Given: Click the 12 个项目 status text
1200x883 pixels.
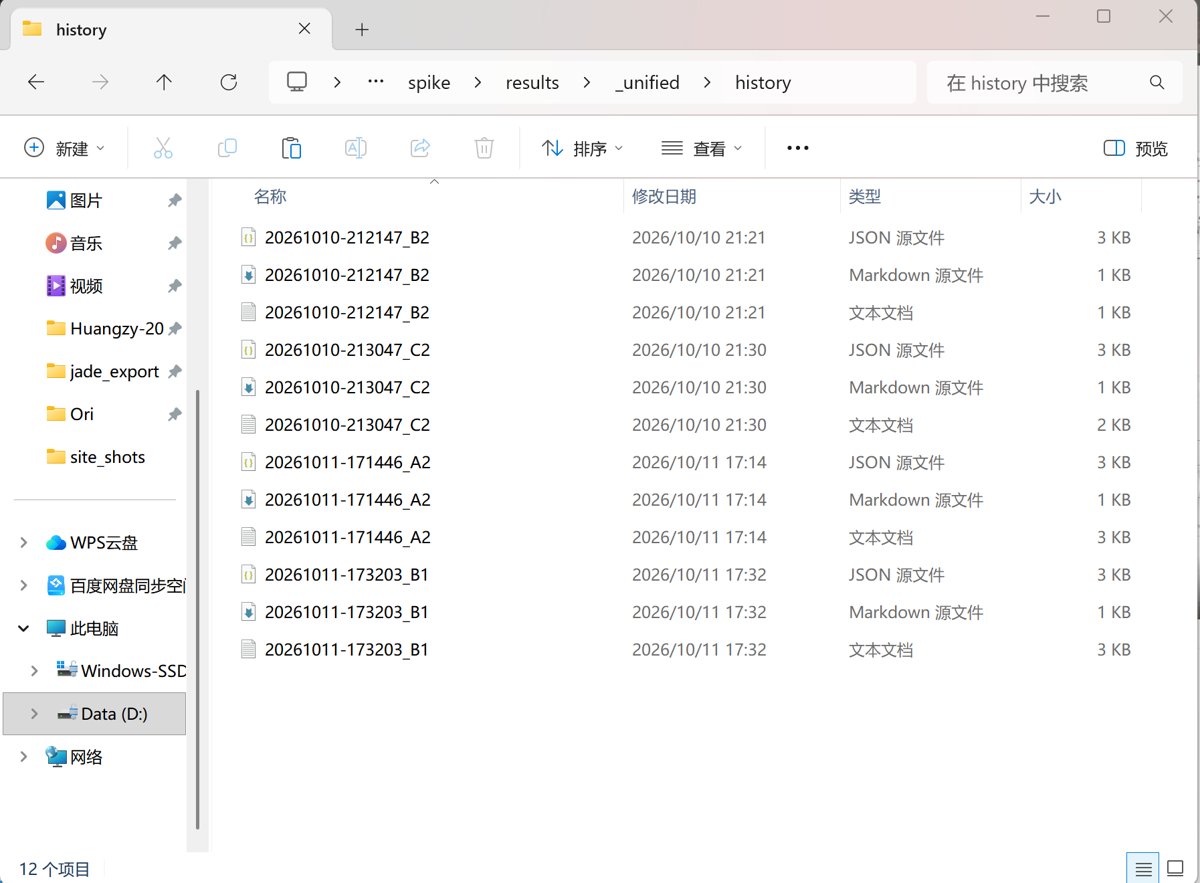Looking at the screenshot, I should pos(54,869).
